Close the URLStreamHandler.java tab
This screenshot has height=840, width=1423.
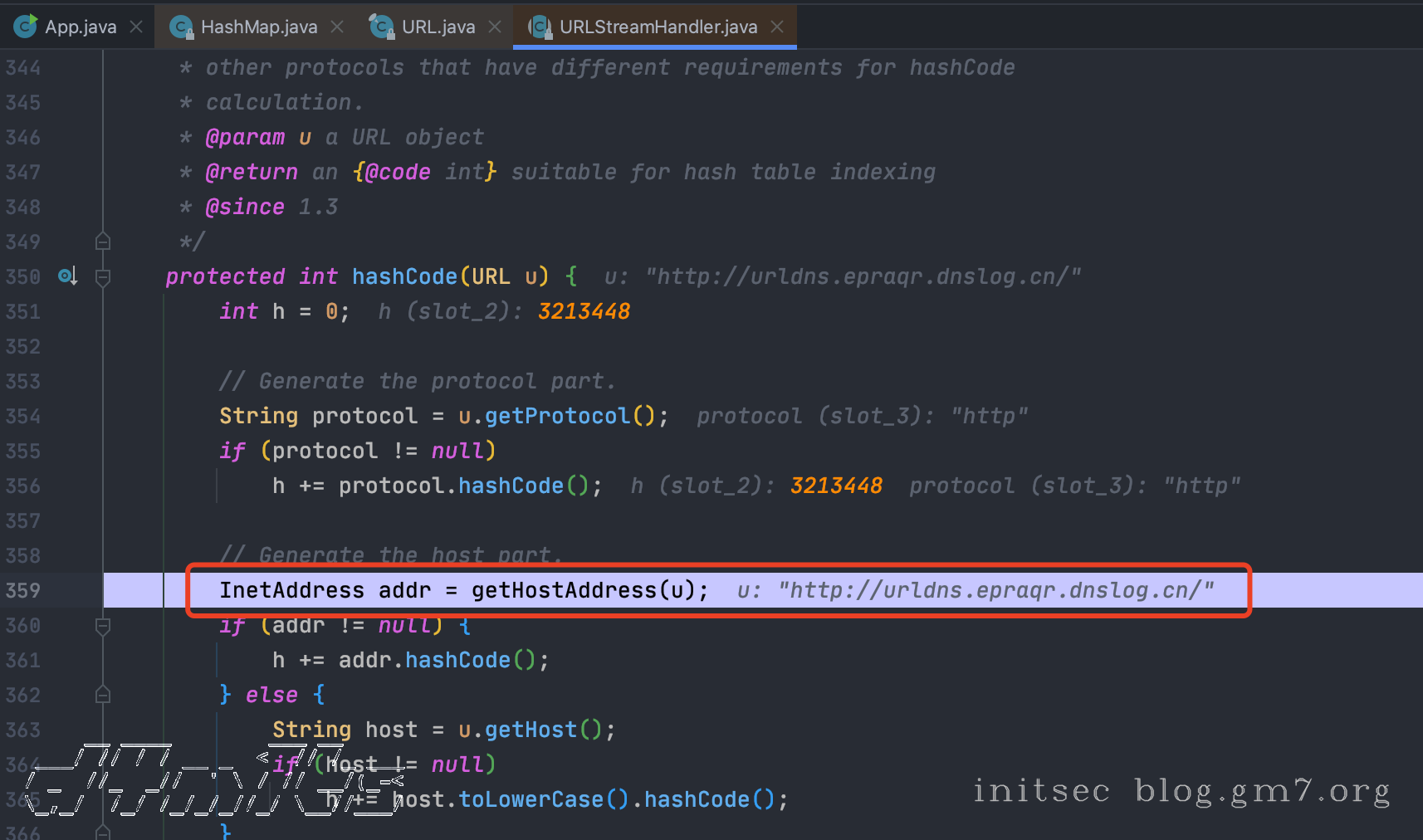pos(777,27)
